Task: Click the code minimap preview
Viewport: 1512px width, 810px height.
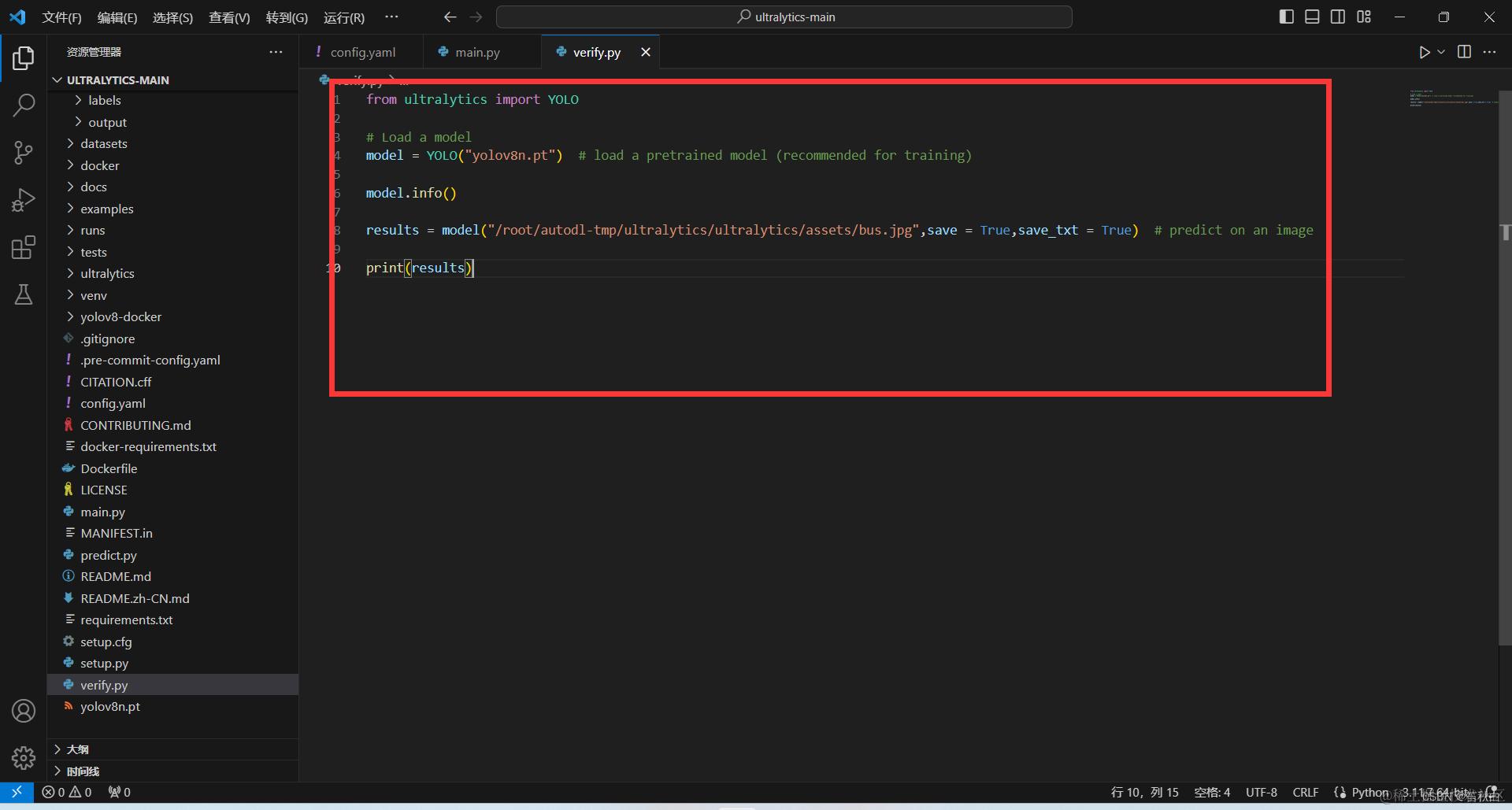Action: tap(1453, 98)
